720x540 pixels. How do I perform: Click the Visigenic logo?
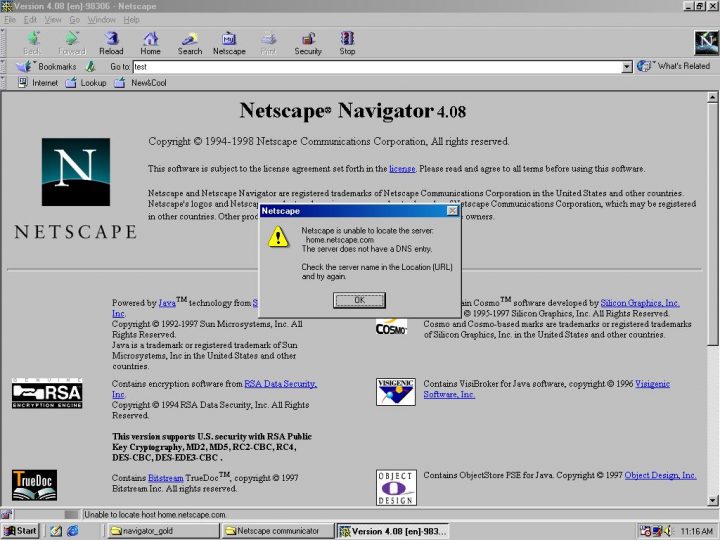click(396, 392)
